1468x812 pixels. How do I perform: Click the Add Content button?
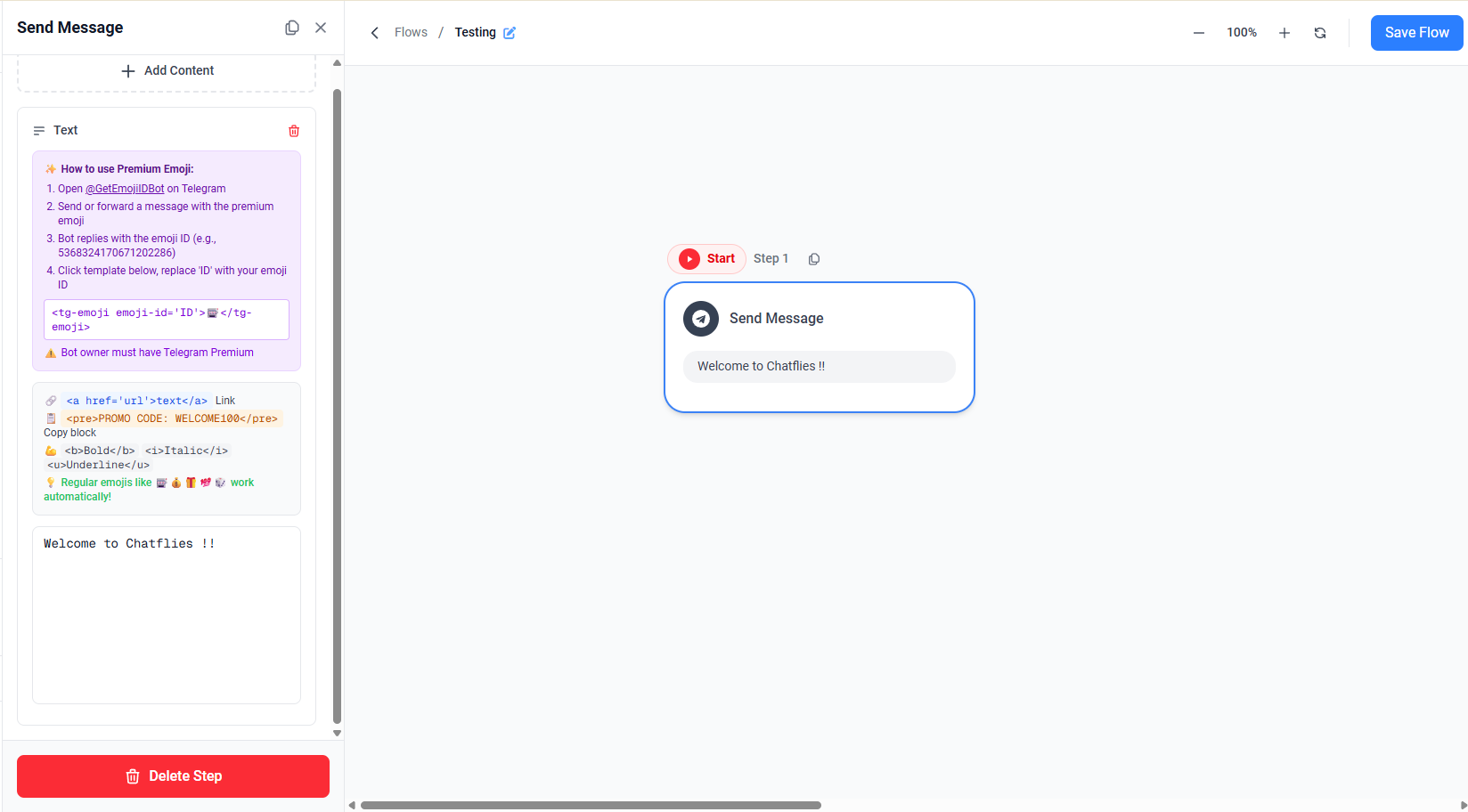[x=167, y=70]
